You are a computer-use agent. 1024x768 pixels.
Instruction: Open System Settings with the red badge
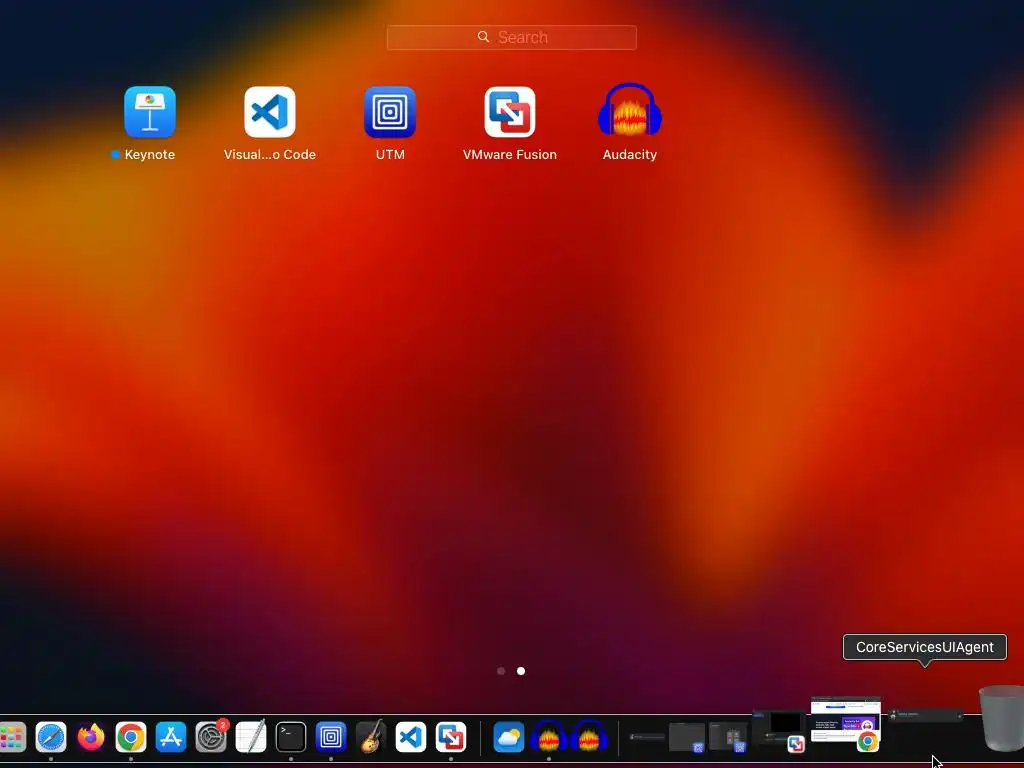pos(211,737)
